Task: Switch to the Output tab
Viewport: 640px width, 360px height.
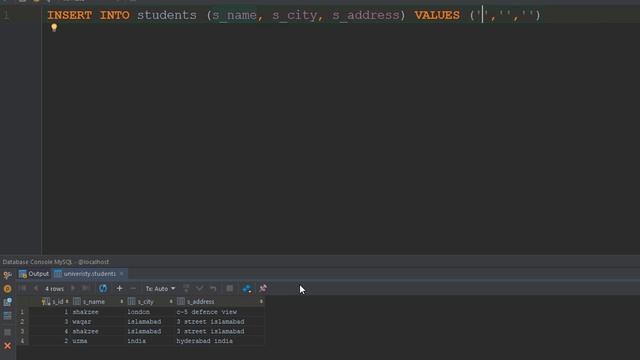Action: click(34, 274)
